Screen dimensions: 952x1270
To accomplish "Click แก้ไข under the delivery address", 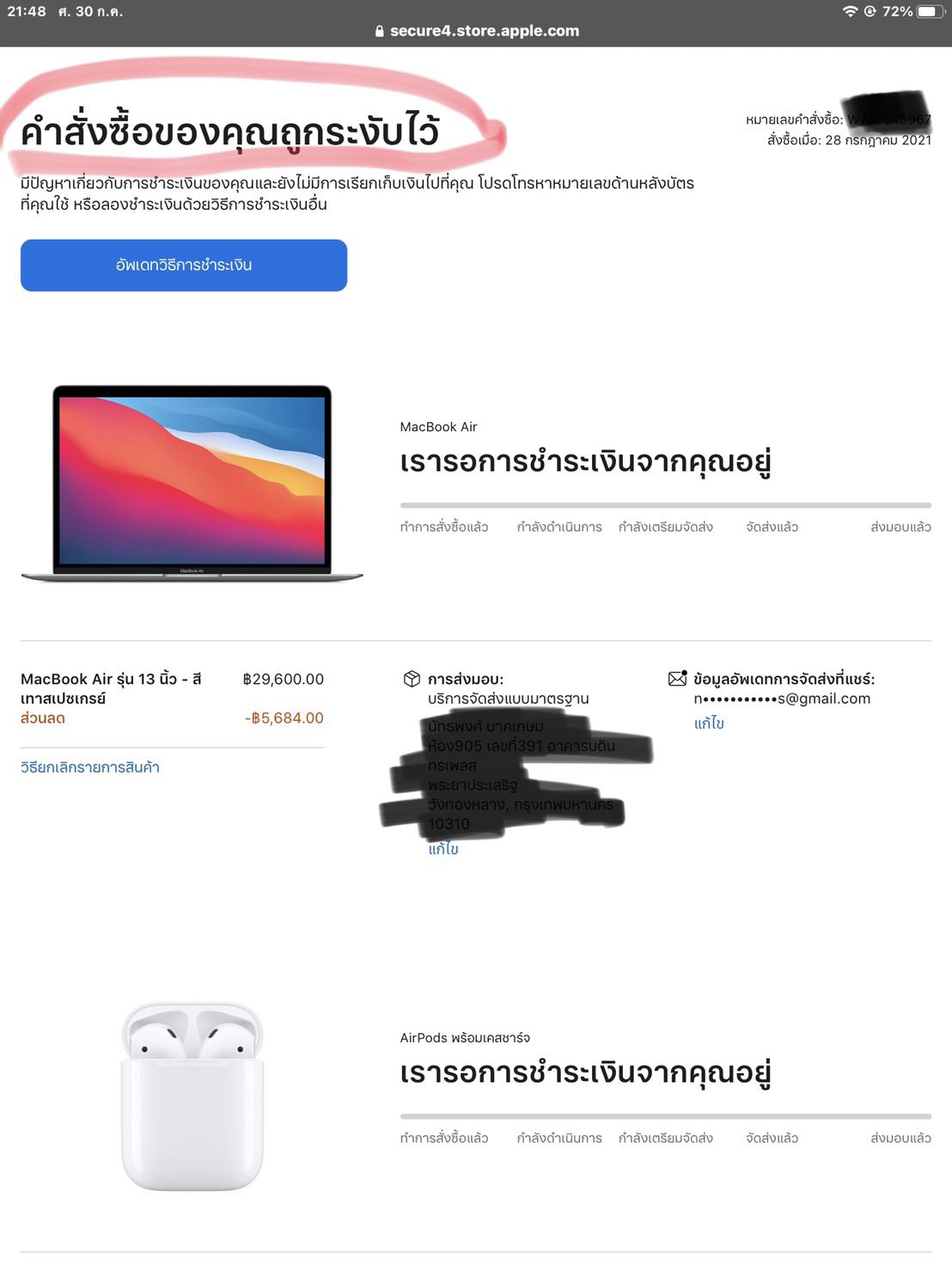I will [443, 849].
